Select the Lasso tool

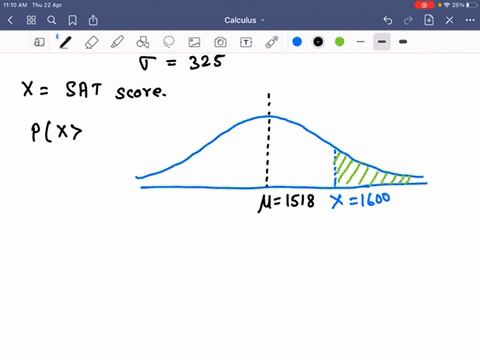(169, 42)
